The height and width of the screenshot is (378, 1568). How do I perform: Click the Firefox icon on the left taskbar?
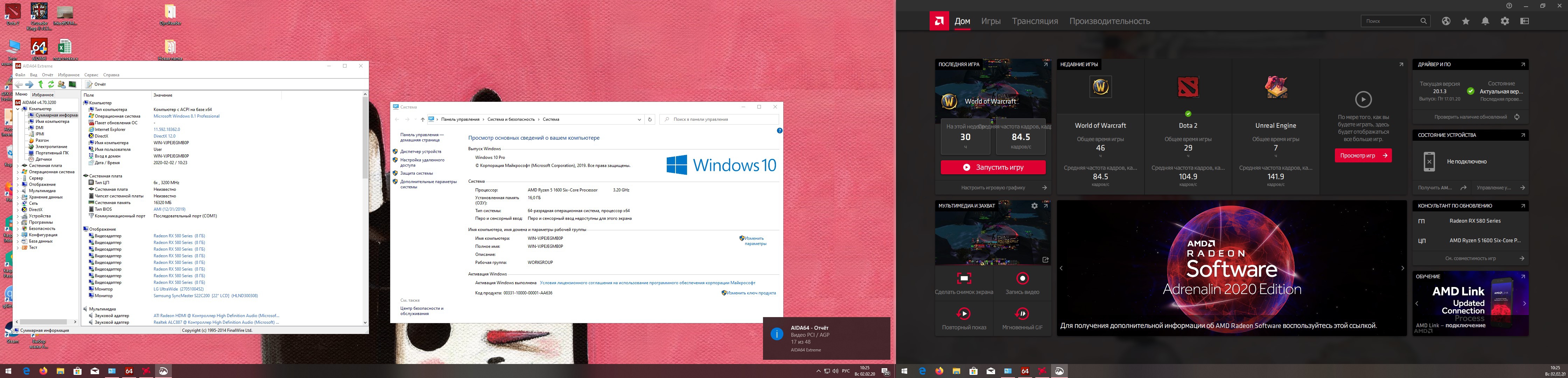43,371
